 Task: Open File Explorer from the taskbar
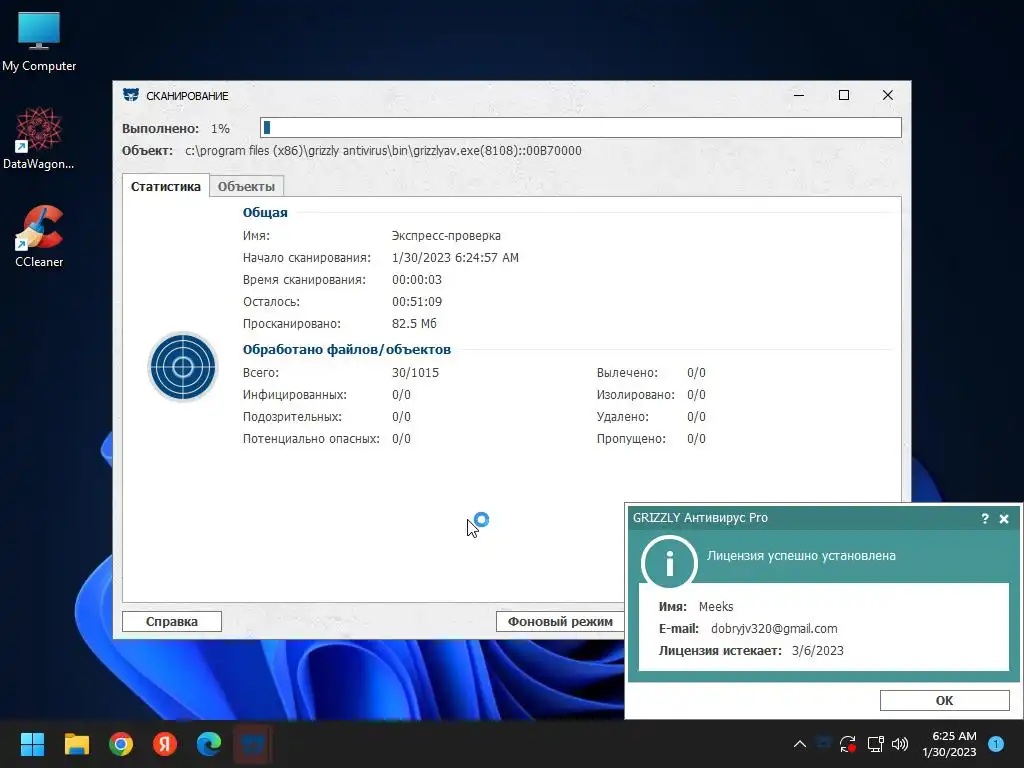tap(76, 744)
